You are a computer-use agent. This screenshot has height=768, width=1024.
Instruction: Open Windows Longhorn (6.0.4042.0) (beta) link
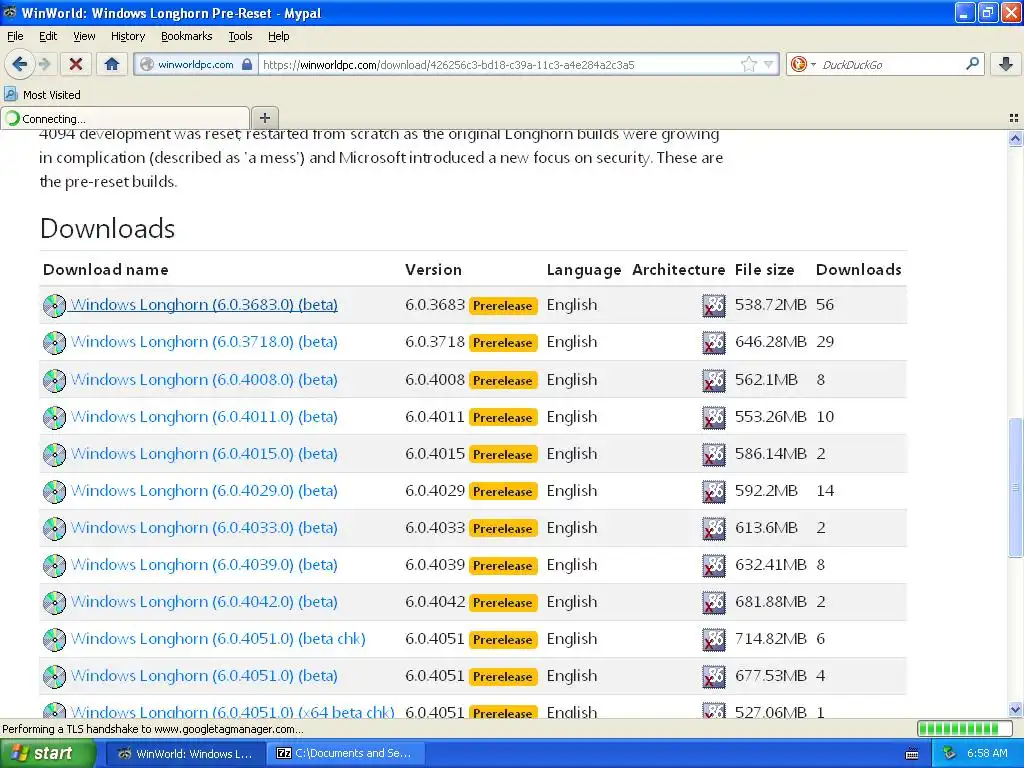[204, 602]
